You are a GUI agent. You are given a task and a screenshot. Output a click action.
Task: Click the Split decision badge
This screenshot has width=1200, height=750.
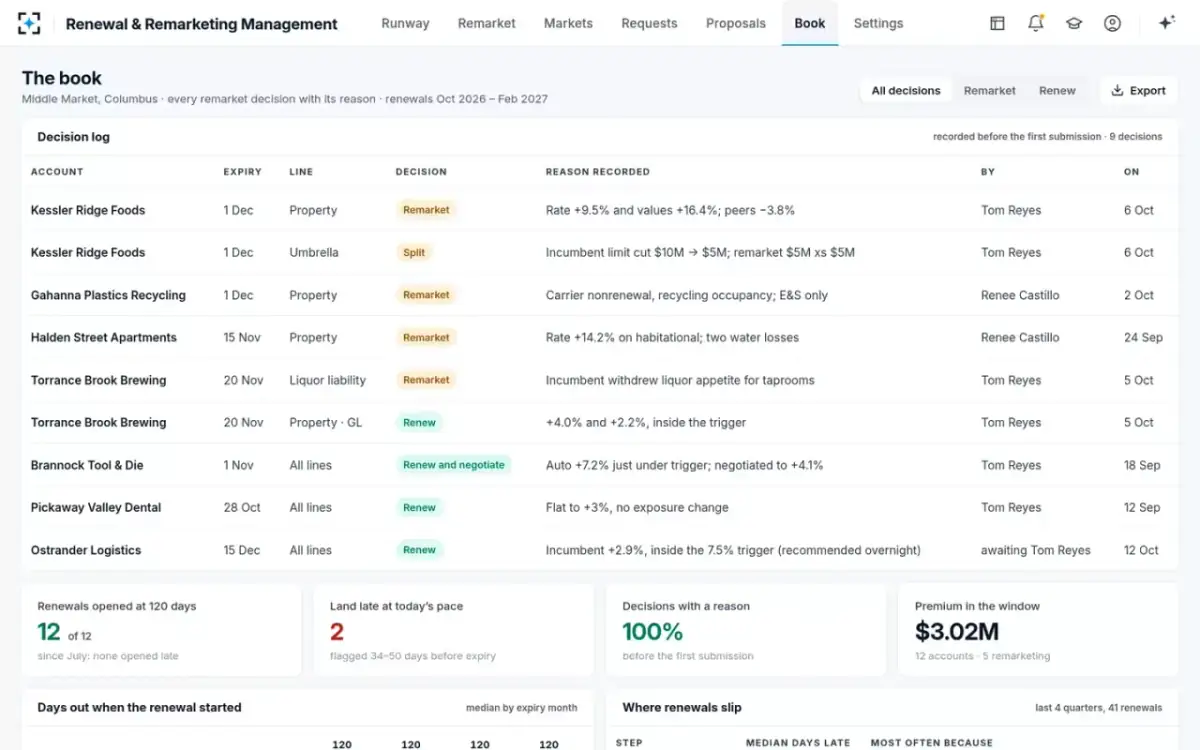[414, 253]
